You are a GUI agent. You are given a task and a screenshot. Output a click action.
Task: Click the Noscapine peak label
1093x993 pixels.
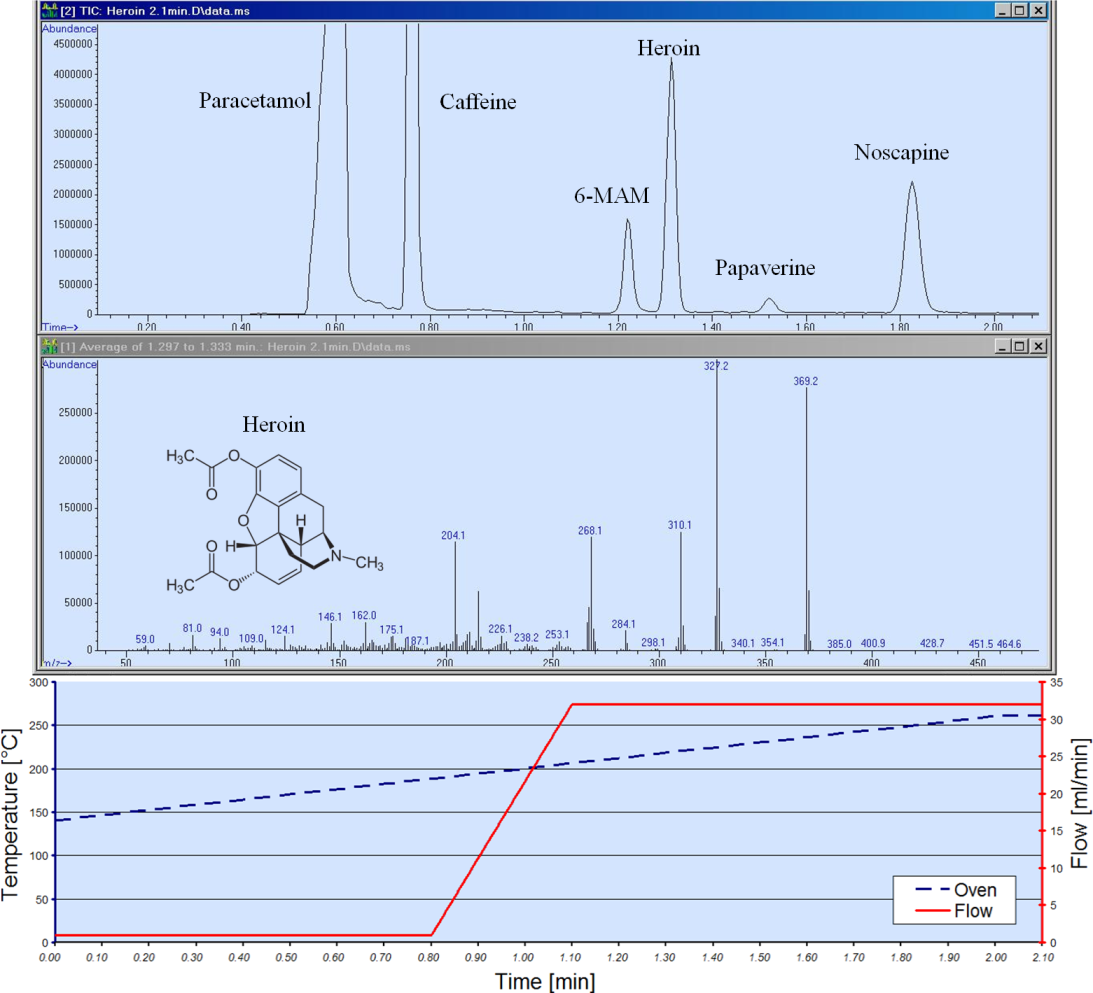901,152
